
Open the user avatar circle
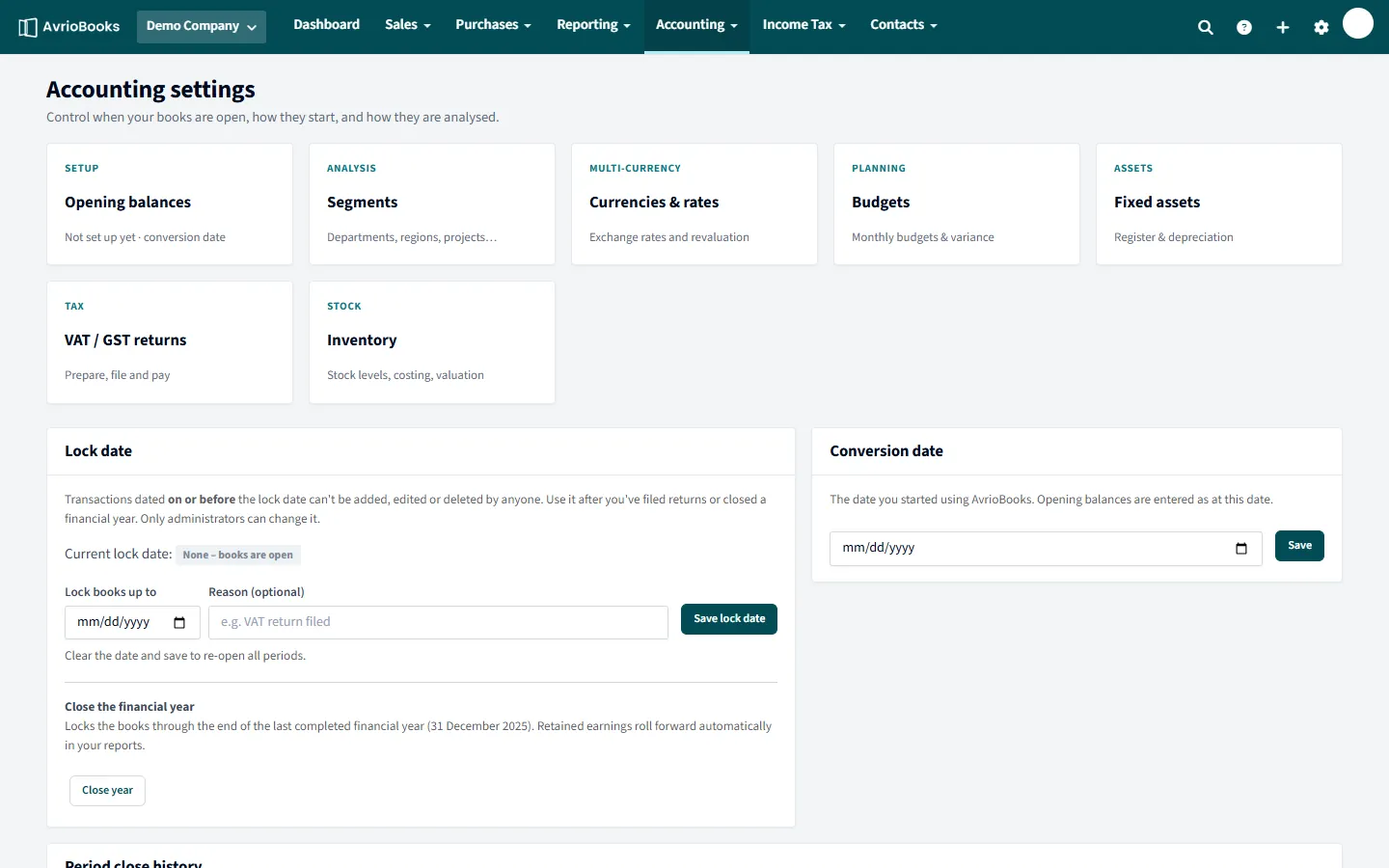click(x=1358, y=23)
